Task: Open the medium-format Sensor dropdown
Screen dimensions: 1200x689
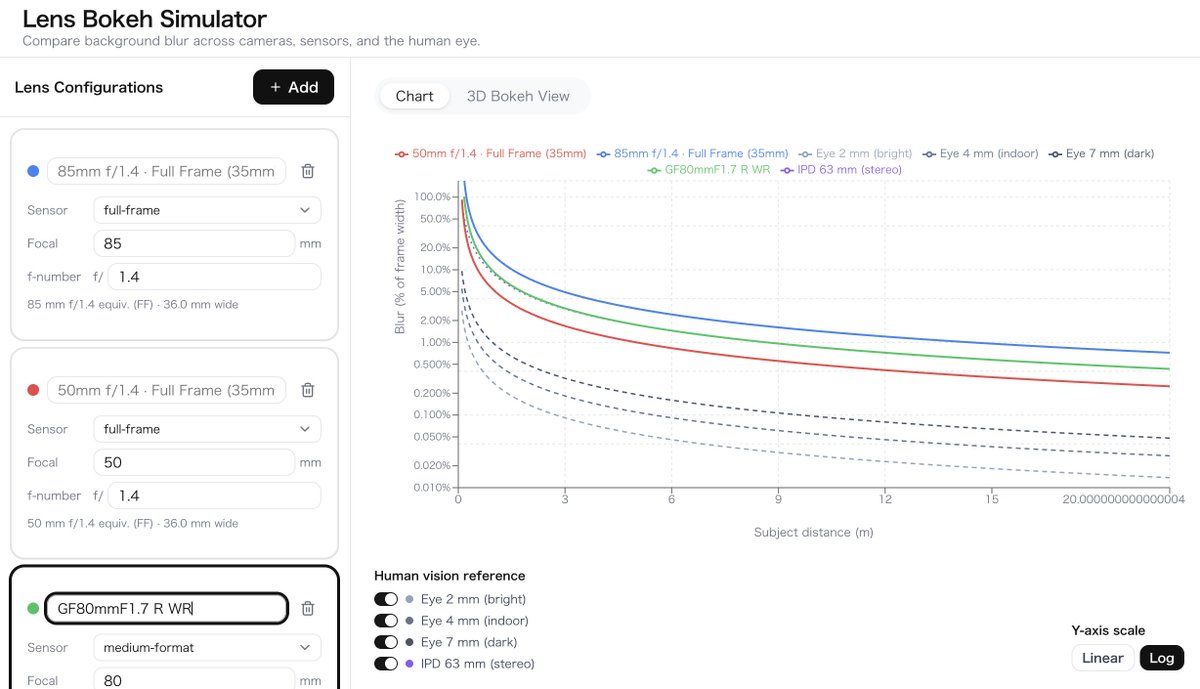Action: [x=207, y=647]
